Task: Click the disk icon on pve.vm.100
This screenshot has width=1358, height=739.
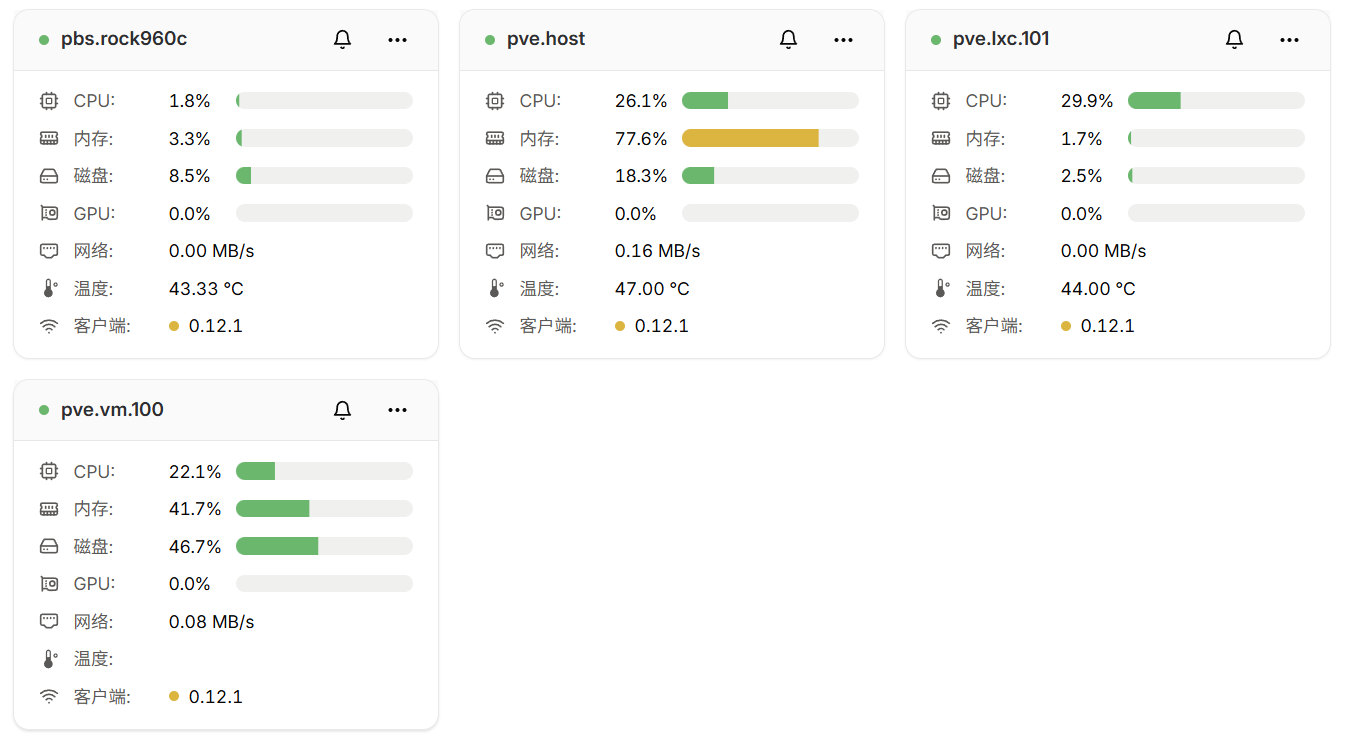Action: [x=49, y=546]
